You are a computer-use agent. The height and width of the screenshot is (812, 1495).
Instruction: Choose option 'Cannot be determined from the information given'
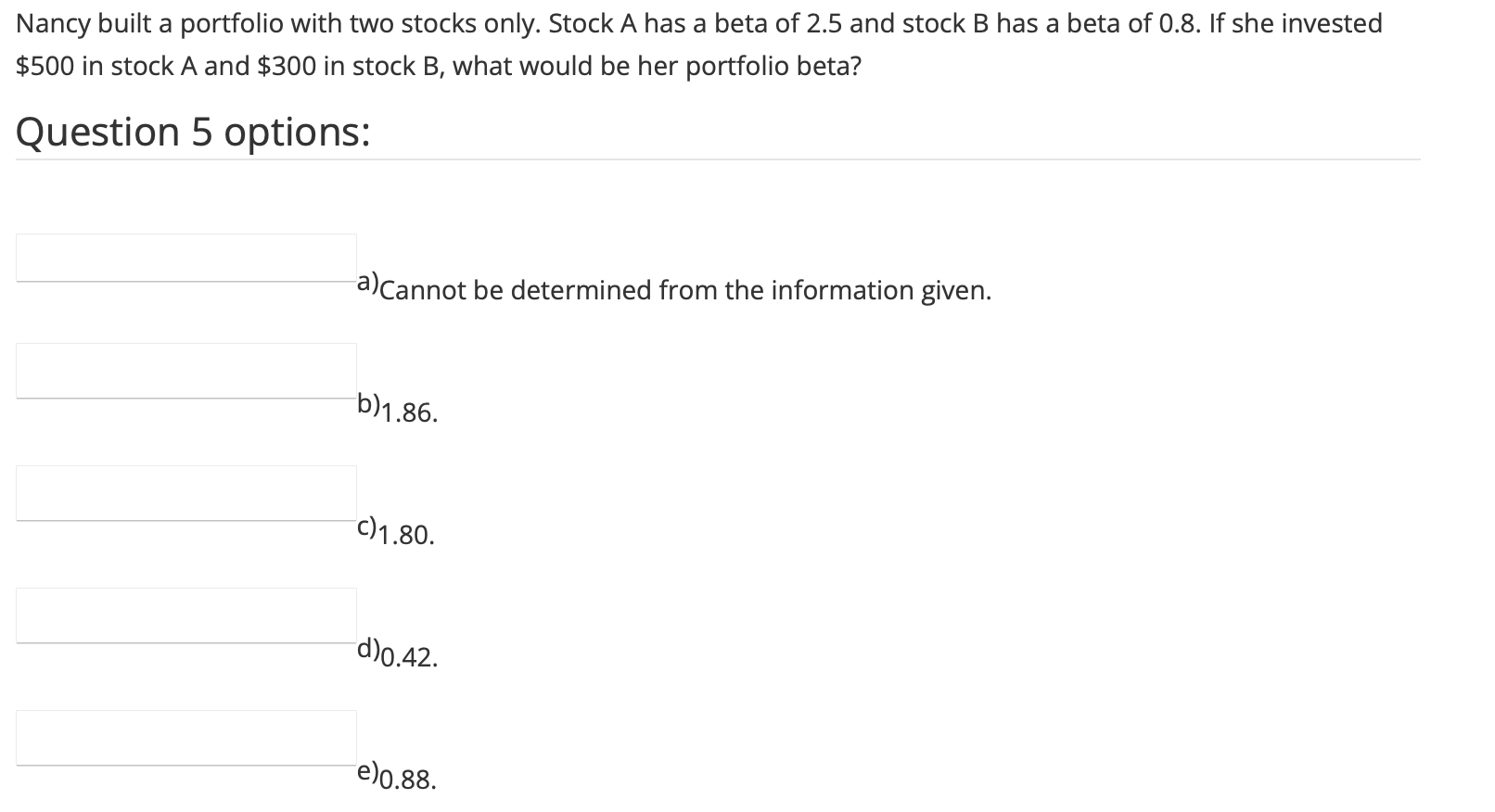[684, 290]
